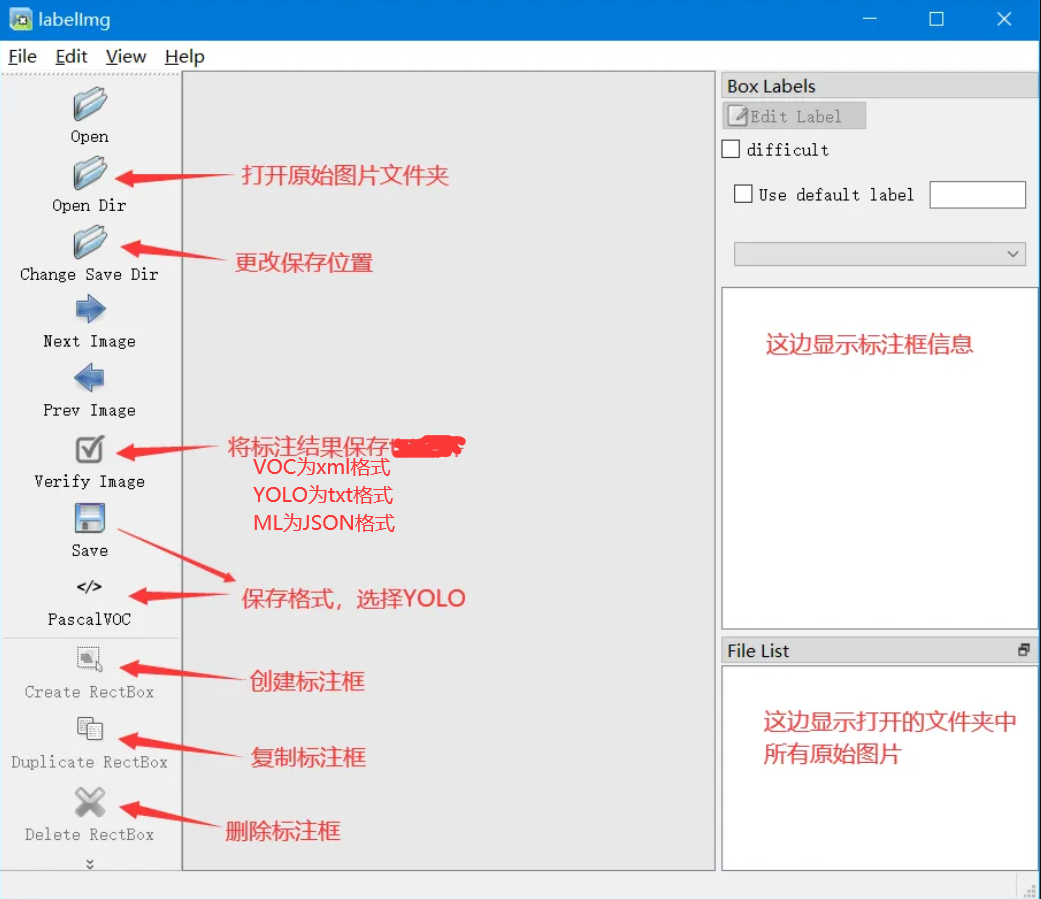Click the default label text field
The height and width of the screenshot is (899, 1041).
click(977, 195)
